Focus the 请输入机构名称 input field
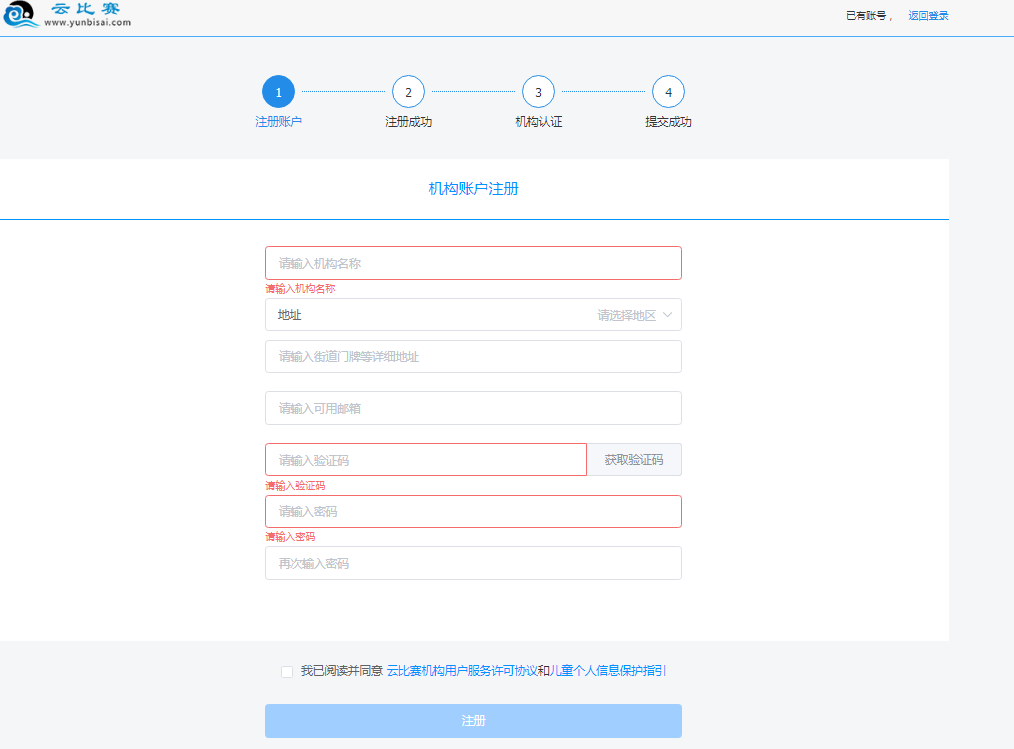This screenshot has width=1014, height=749. pos(473,263)
